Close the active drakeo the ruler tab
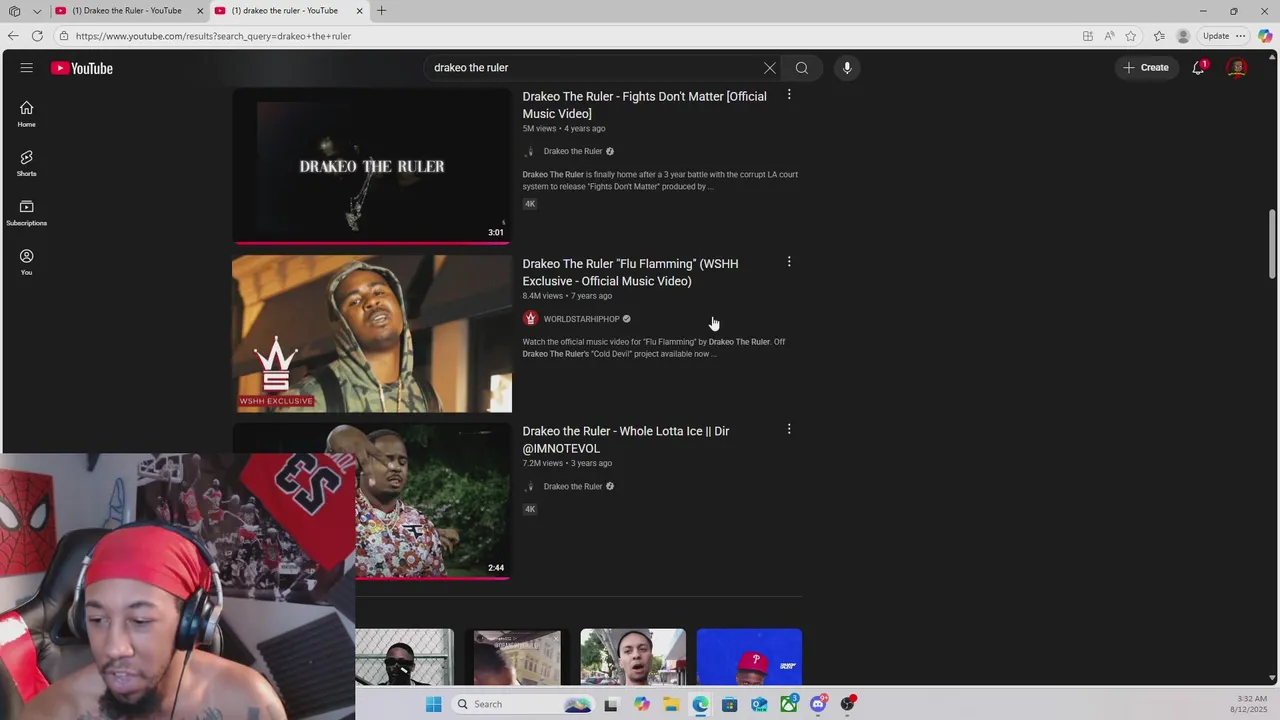The height and width of the screenshot is (720, 1280). (359, 11)
